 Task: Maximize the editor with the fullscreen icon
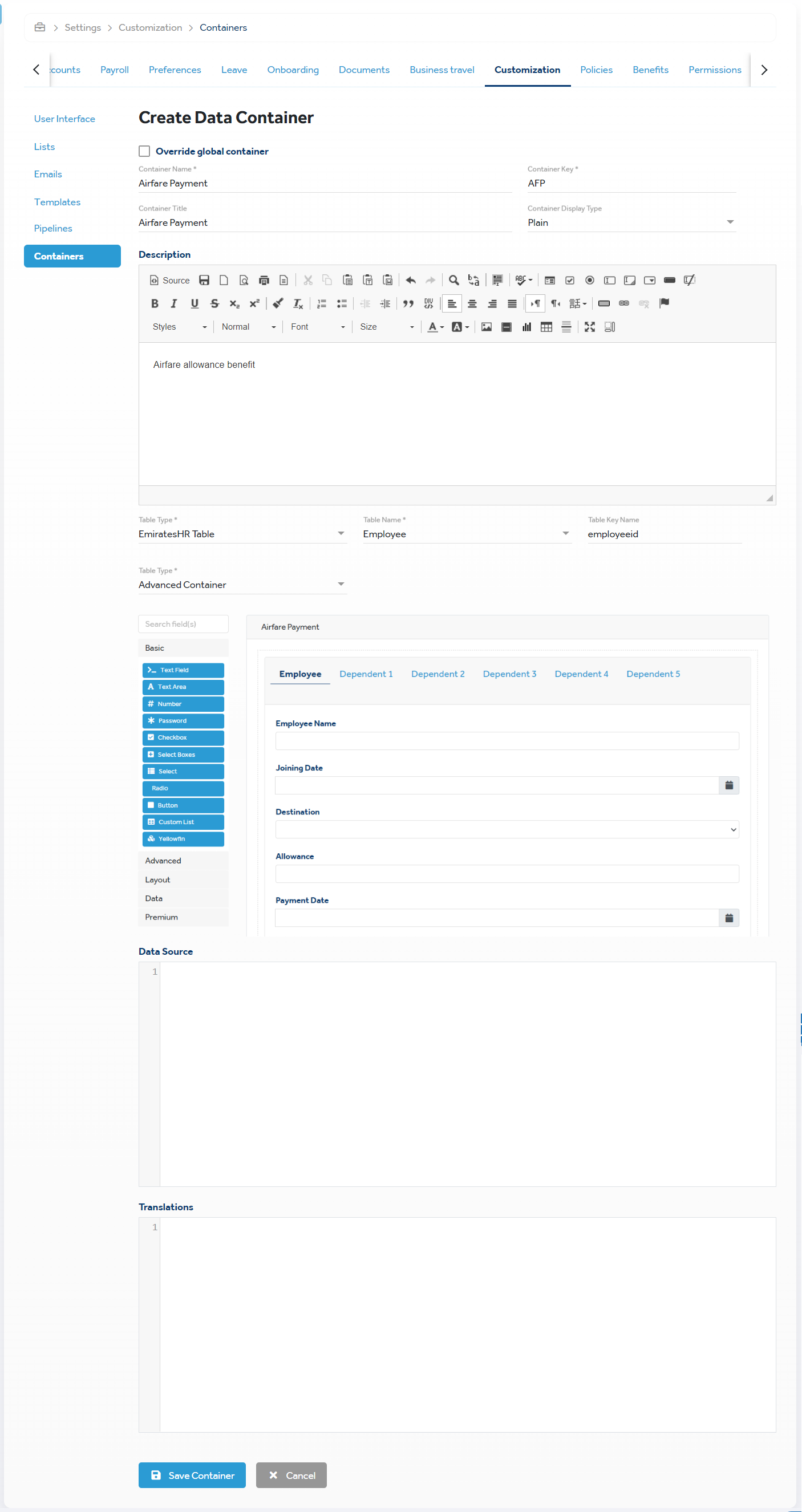tap(589, 327)
